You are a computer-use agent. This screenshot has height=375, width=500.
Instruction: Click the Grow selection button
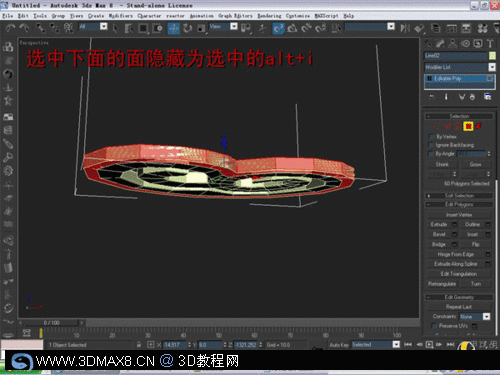pyautogui.click(x=475, y=164)
